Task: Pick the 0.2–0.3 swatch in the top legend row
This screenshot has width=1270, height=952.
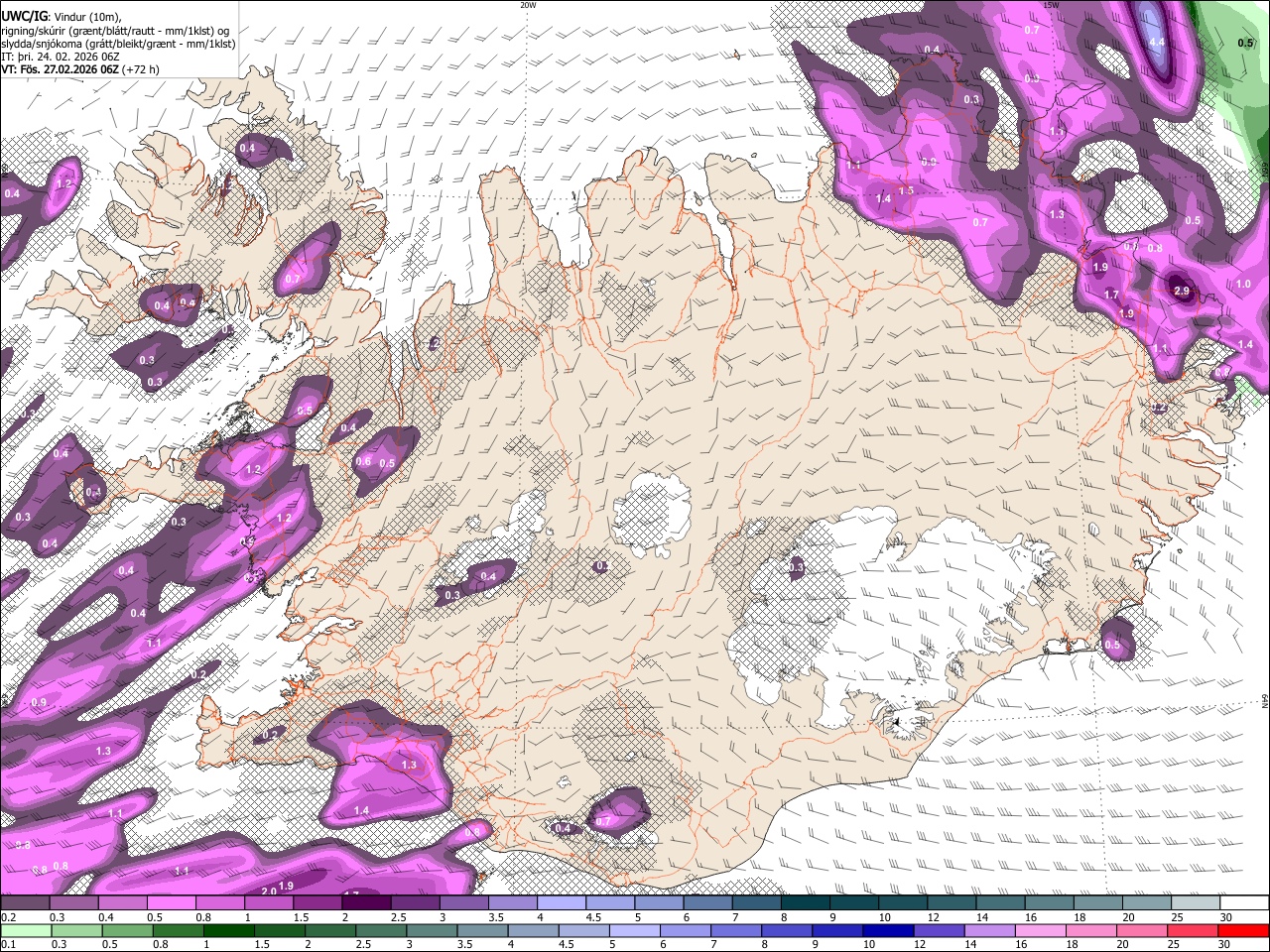Action: [25, 903]
